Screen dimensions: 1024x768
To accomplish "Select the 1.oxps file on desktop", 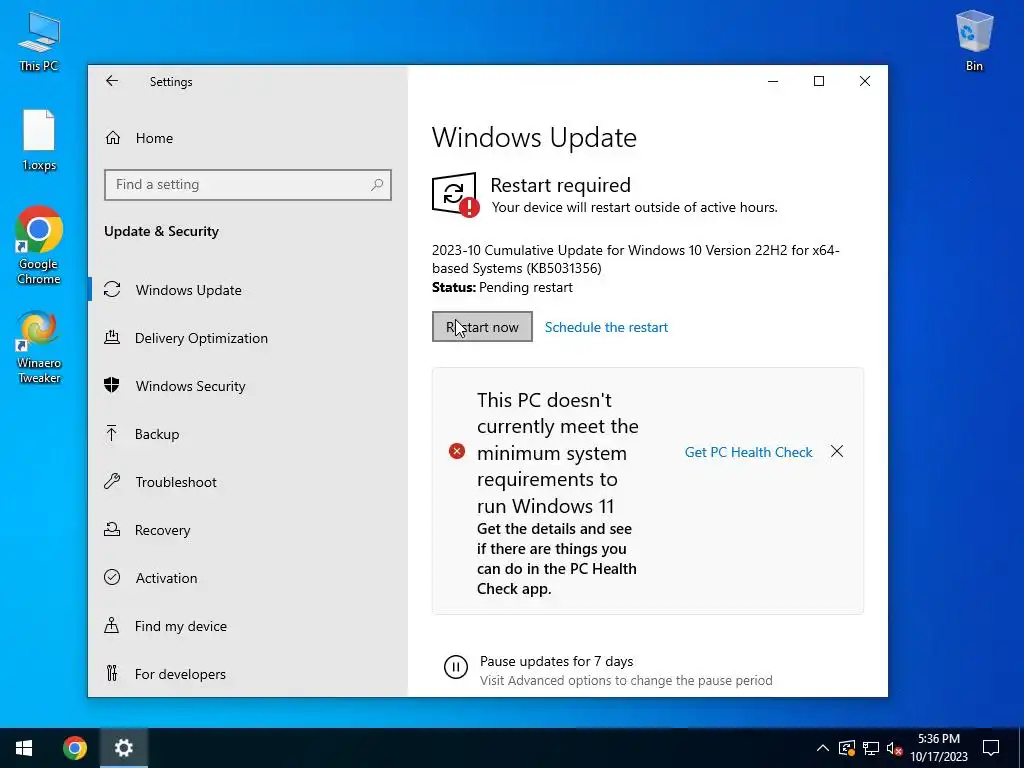I will tap(39, 140).
